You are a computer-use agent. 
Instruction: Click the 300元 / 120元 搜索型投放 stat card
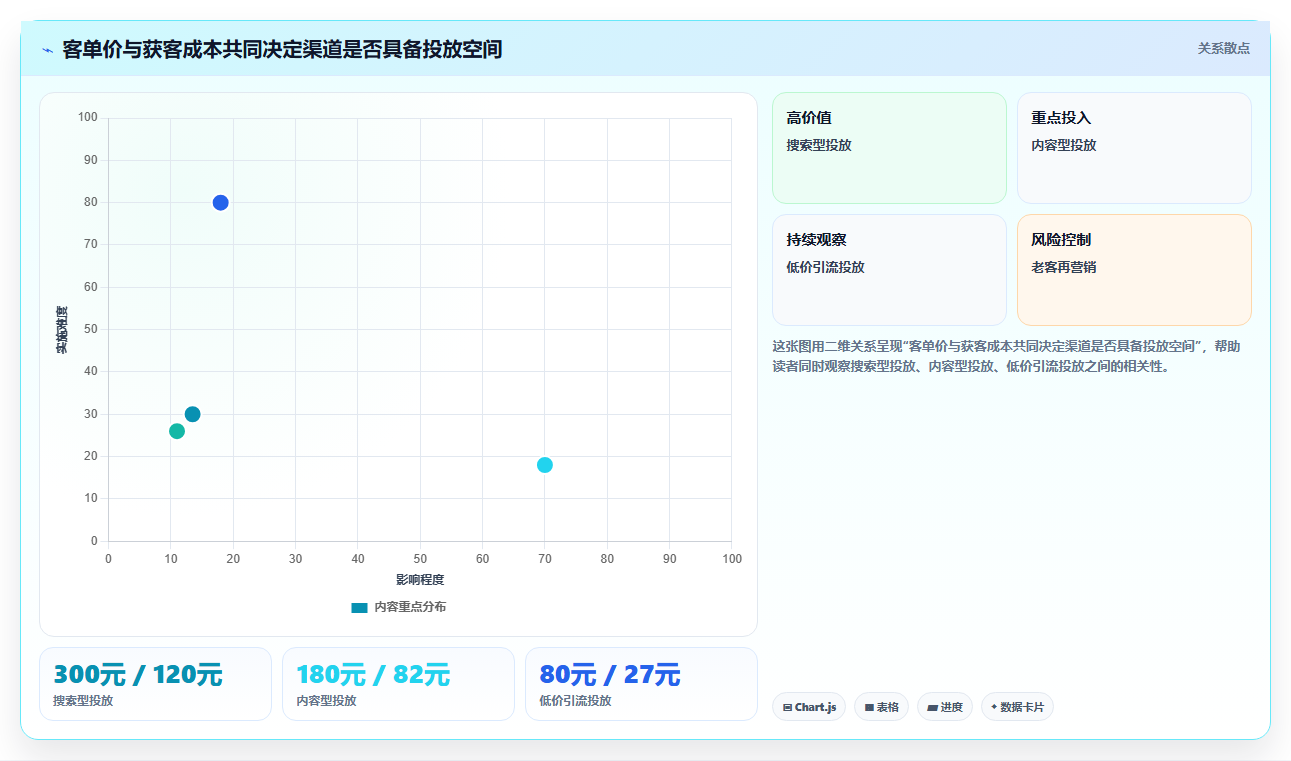coord(155,684)
